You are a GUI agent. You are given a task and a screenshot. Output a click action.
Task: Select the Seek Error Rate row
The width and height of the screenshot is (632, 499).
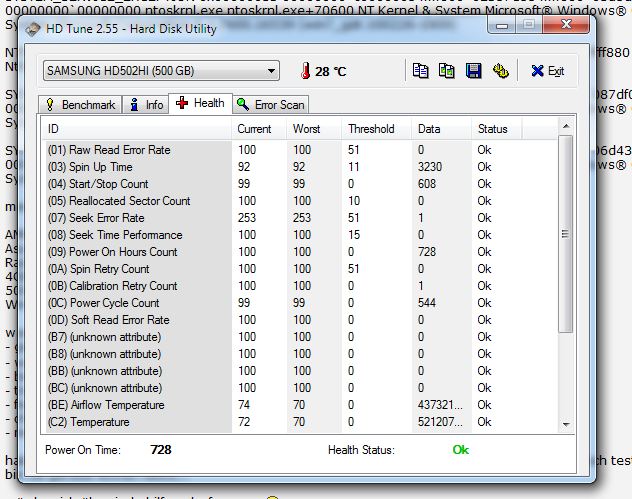click(x=300, y=218)
